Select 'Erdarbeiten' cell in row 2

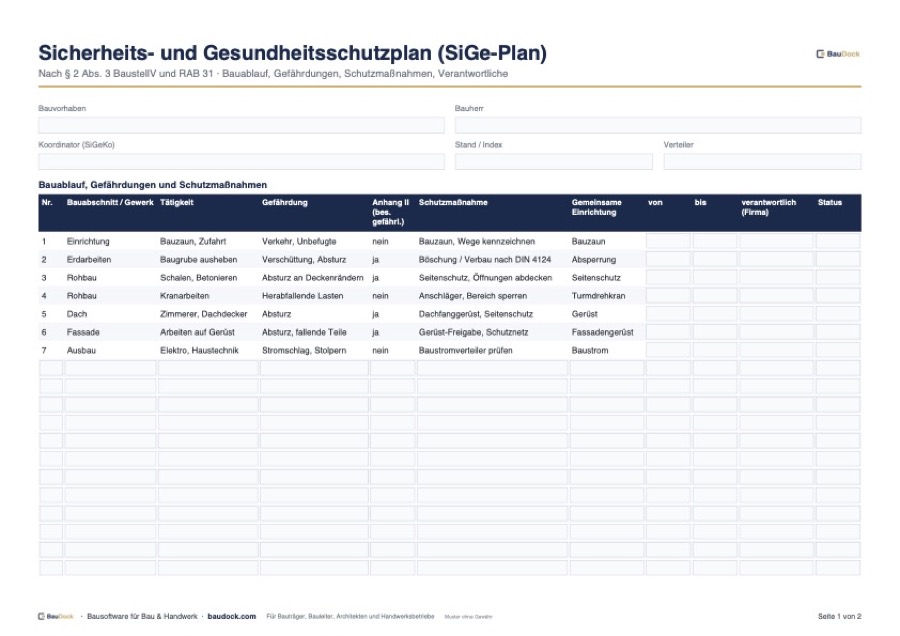pos(88,259)
